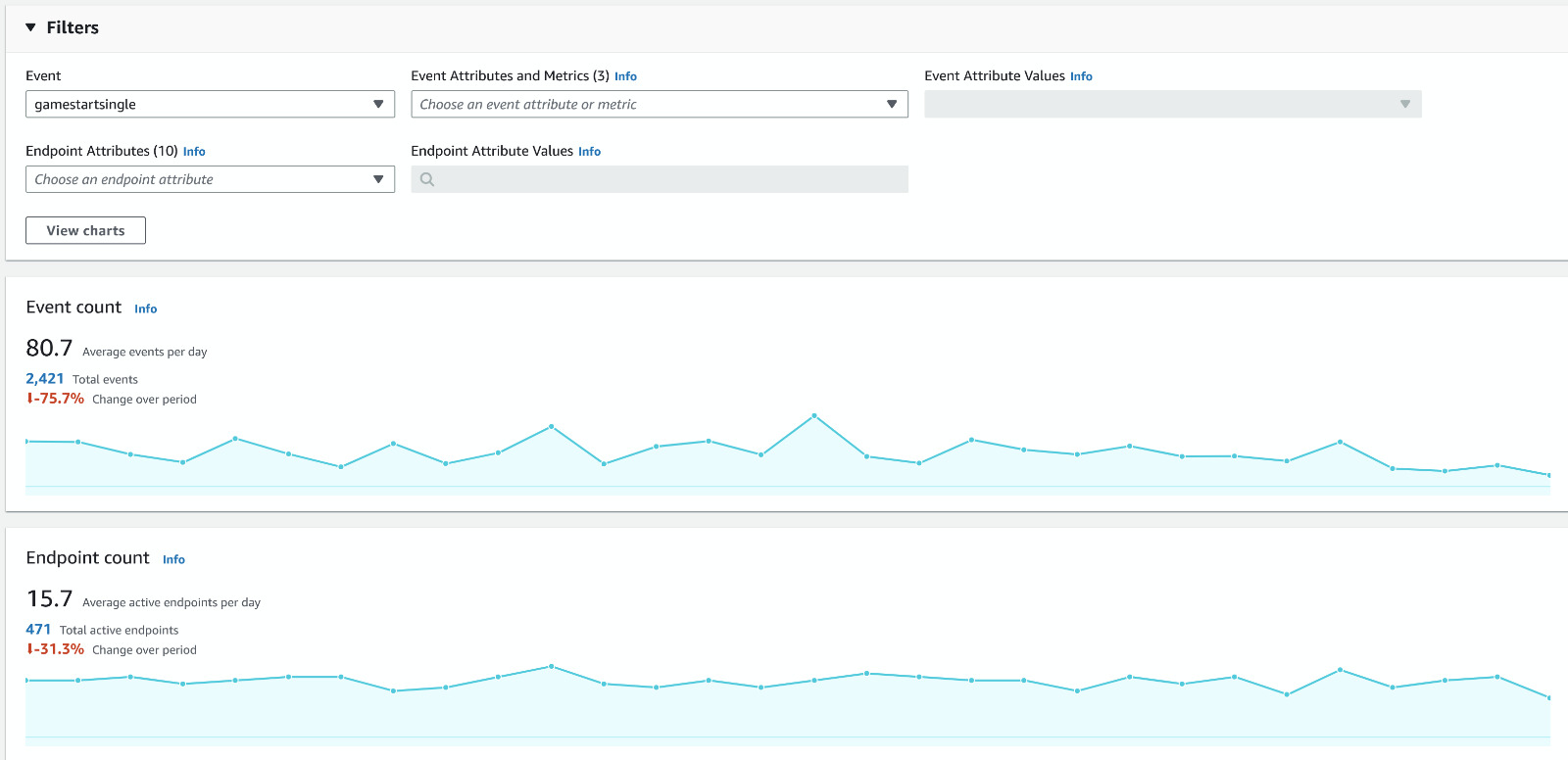Click the 80.7 average events value

[x=49, y=348]
